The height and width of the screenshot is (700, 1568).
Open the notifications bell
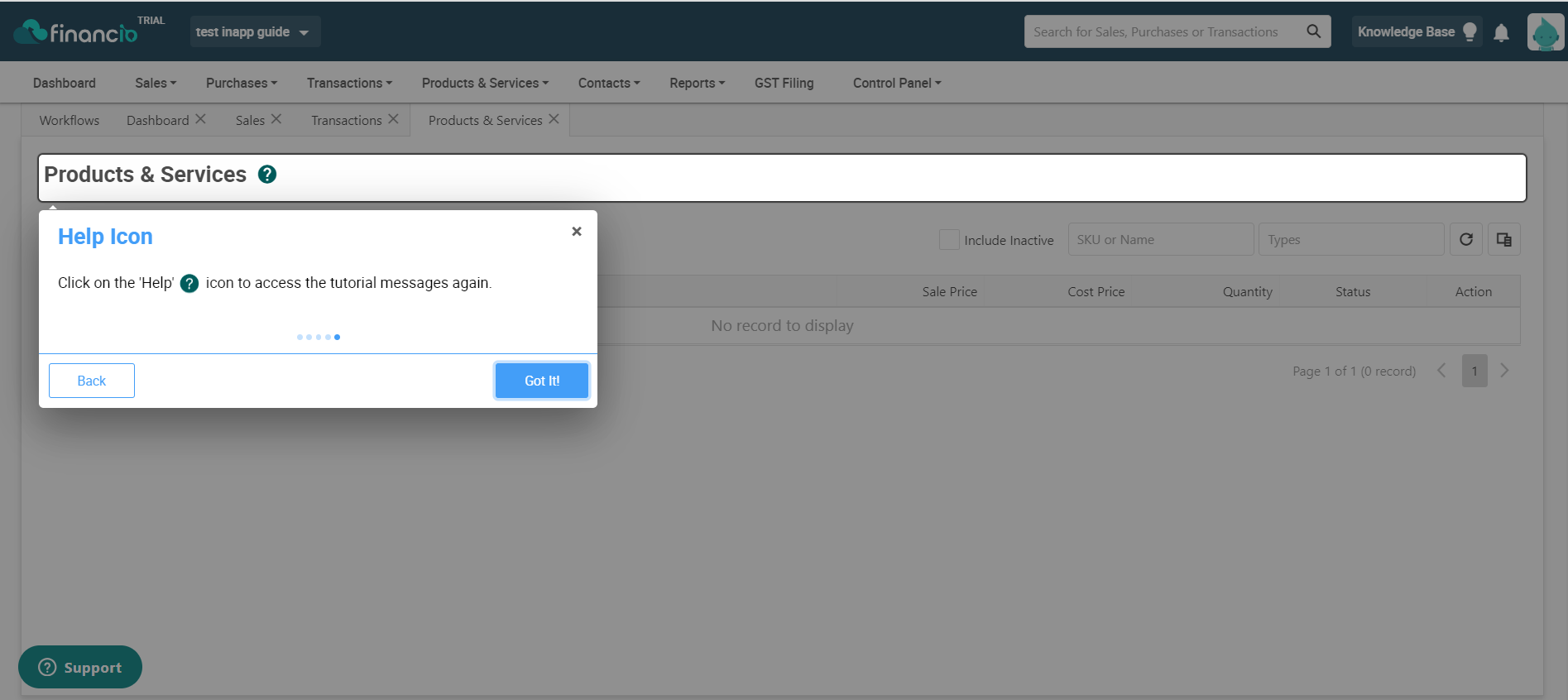coord(1501,32)
